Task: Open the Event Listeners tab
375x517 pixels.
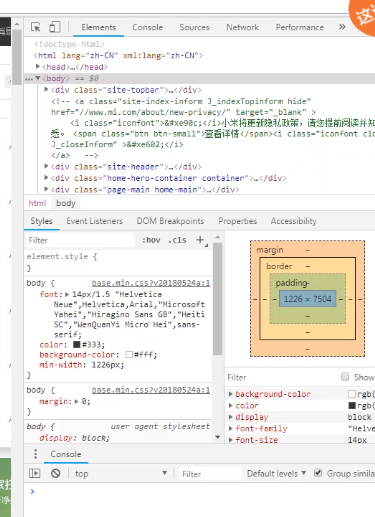Action: coord(94,221)
